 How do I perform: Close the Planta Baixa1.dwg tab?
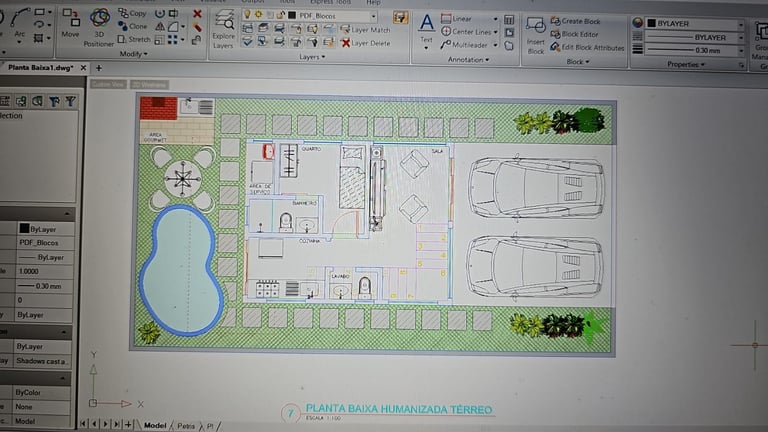click(83, 68)
